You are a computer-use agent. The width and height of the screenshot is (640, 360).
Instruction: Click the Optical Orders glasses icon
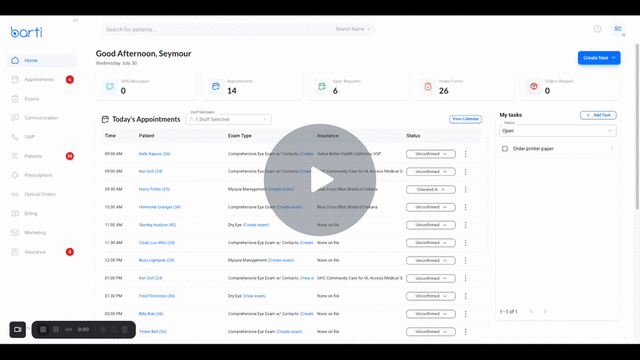point(15,194)
